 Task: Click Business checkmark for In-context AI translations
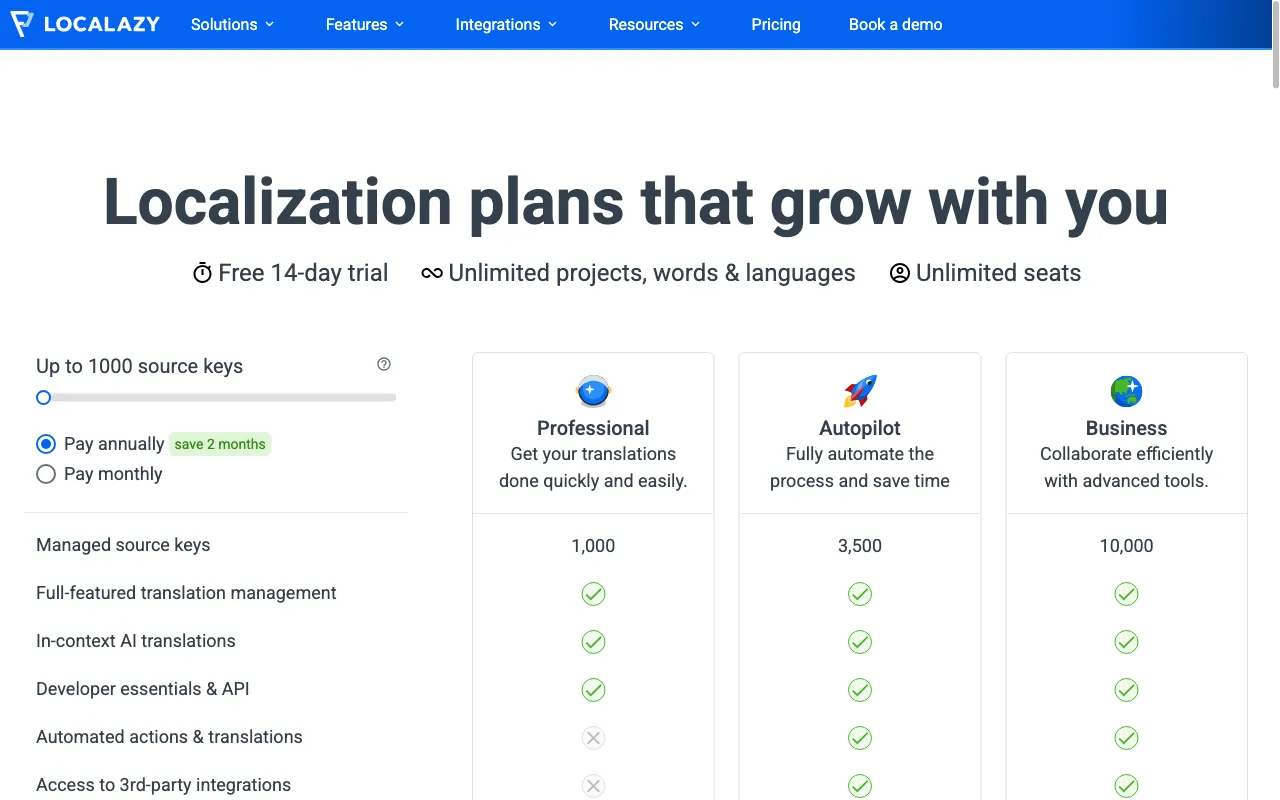[1127, 642]
